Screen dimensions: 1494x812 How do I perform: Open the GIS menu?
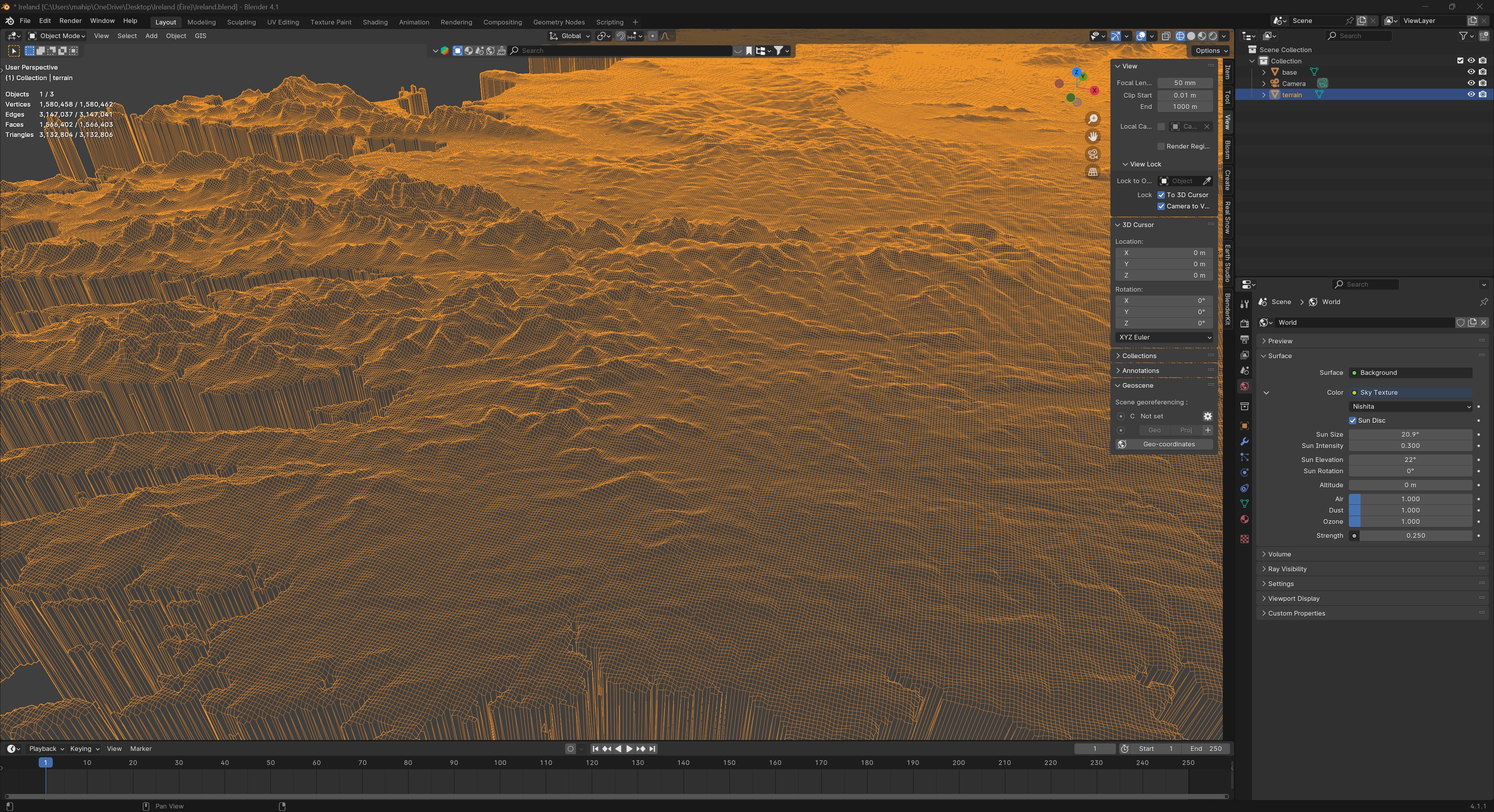coord(200,36)
